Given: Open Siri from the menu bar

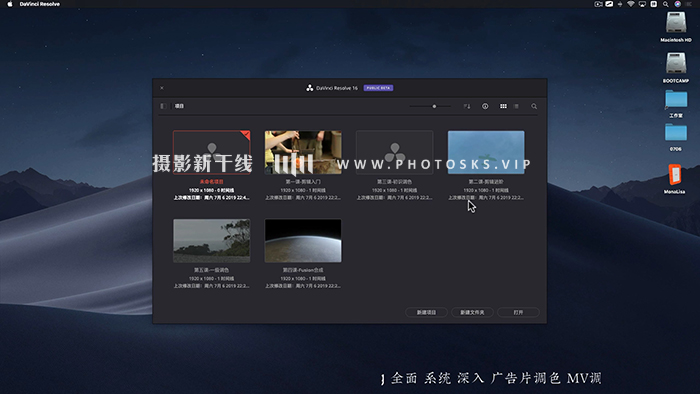Looking at the screenshot, I should click(x=678, y=4).
